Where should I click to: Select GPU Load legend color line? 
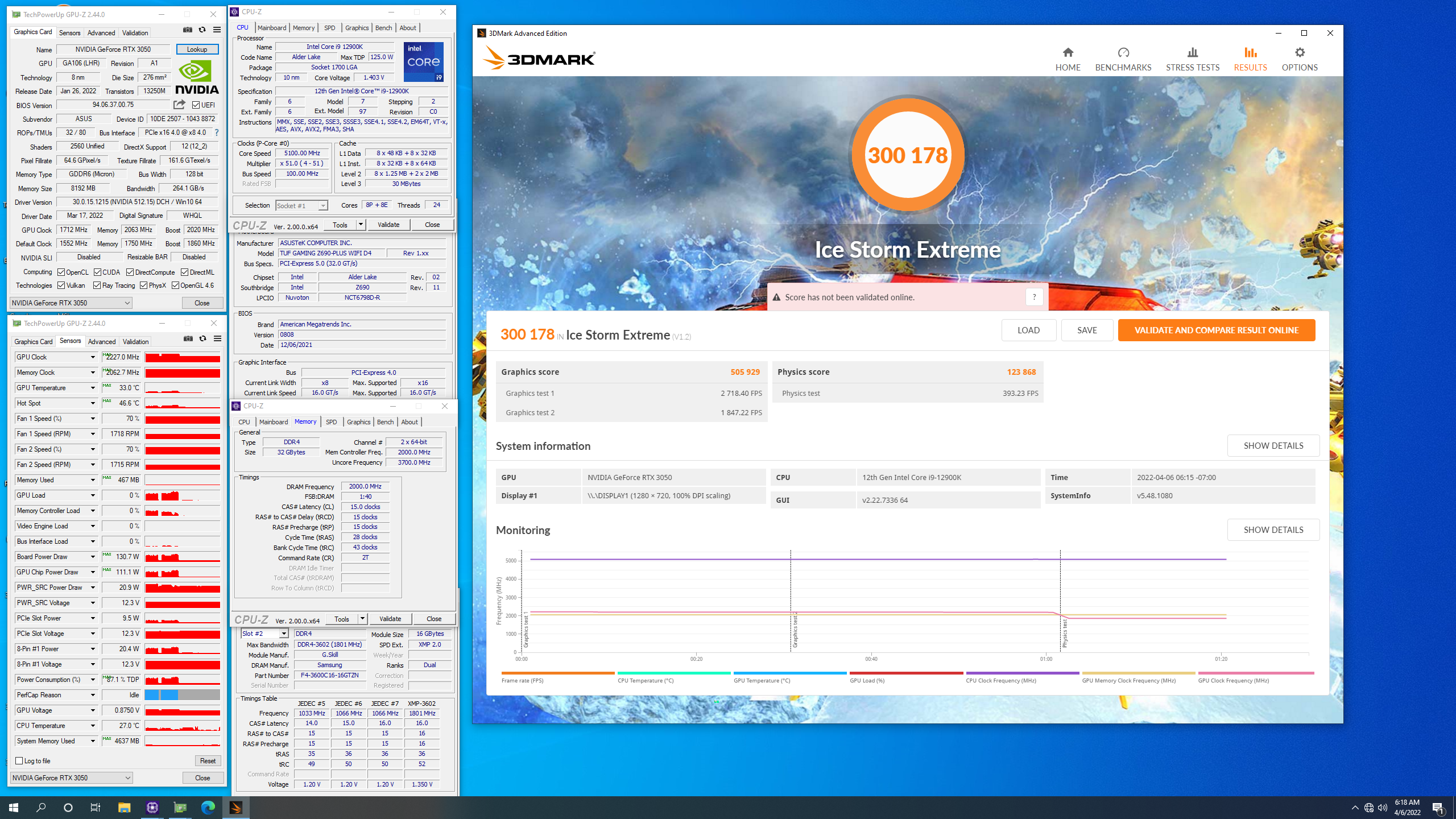pyautogui.click(x=906, y=673)
